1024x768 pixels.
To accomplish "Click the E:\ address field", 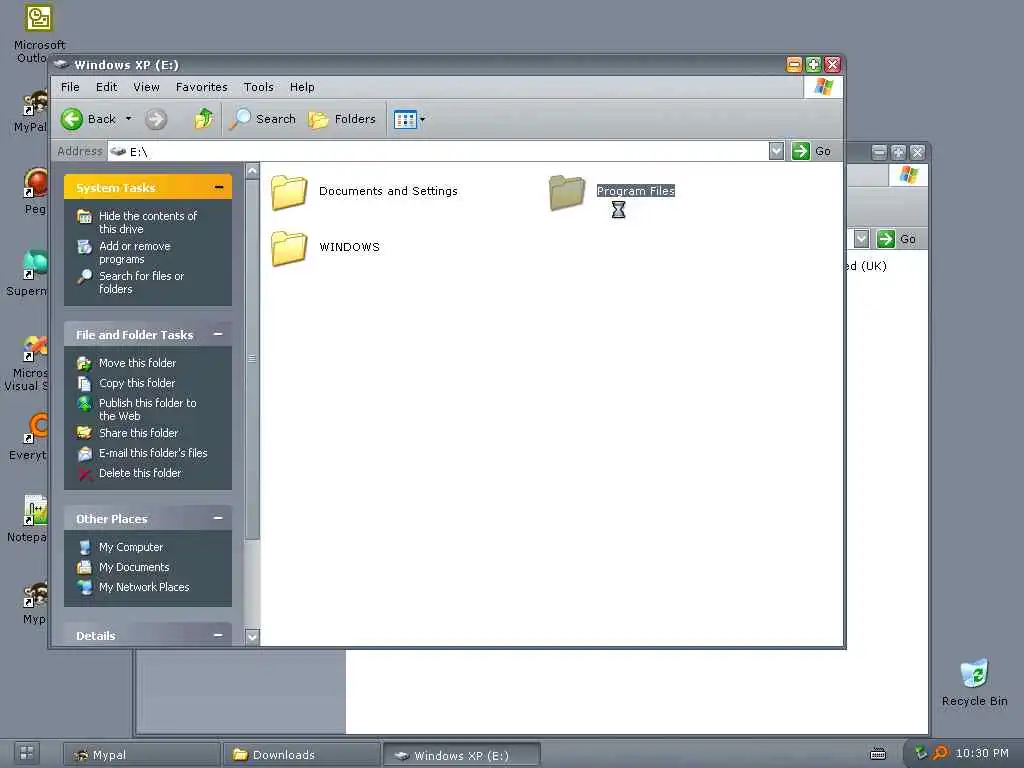I will [x=439, y=152].
